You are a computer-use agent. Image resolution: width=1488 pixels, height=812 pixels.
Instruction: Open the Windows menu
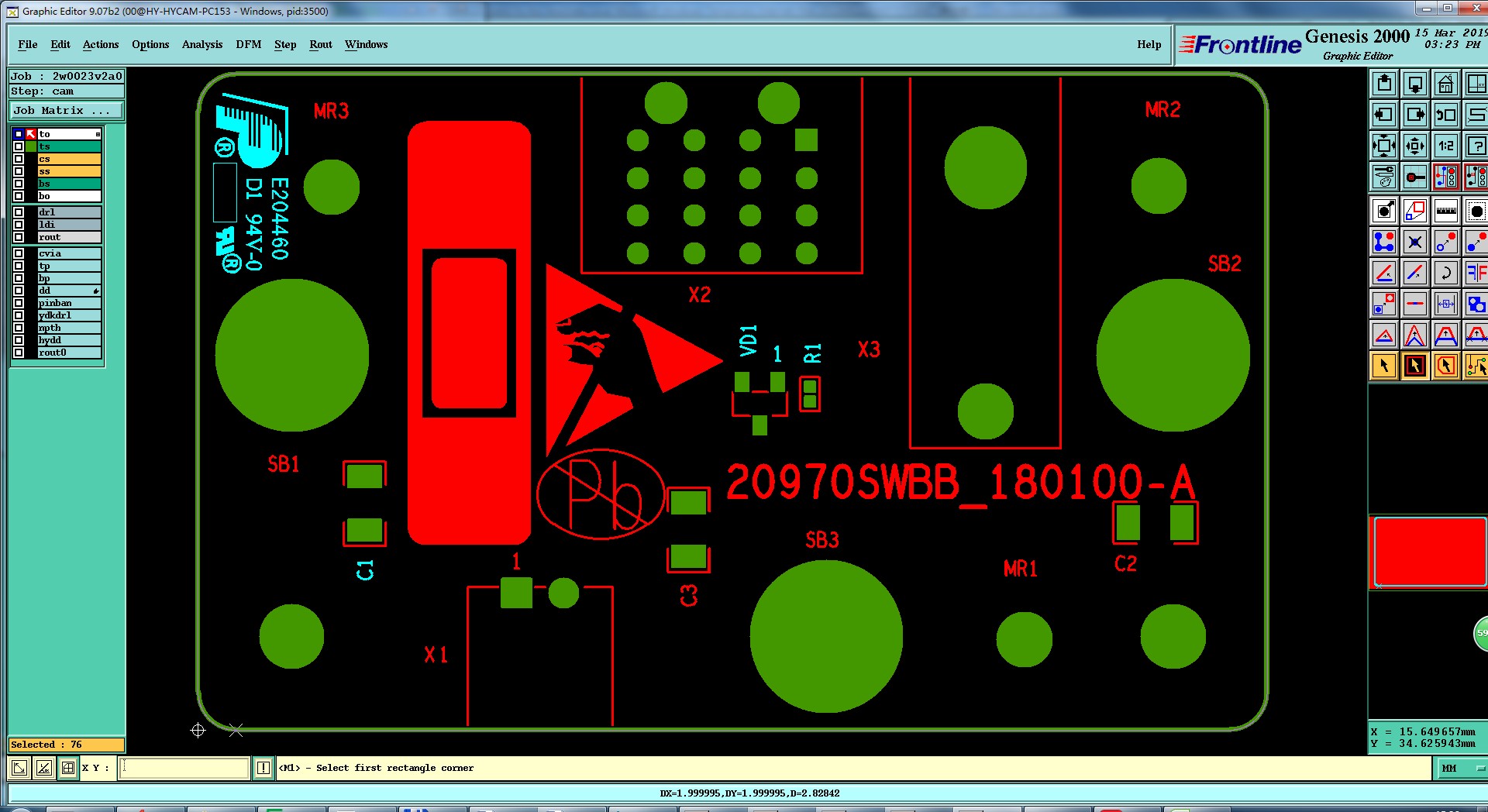point(367,44)
